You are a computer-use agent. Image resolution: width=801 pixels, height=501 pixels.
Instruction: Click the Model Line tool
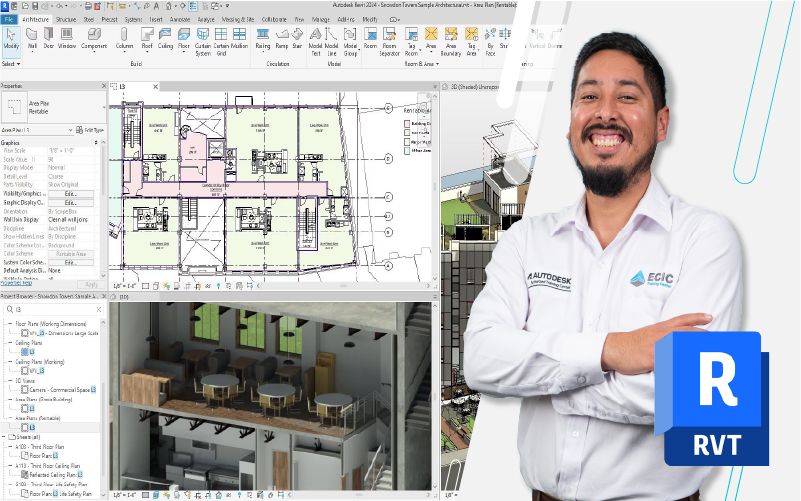(x=332, y=42)
